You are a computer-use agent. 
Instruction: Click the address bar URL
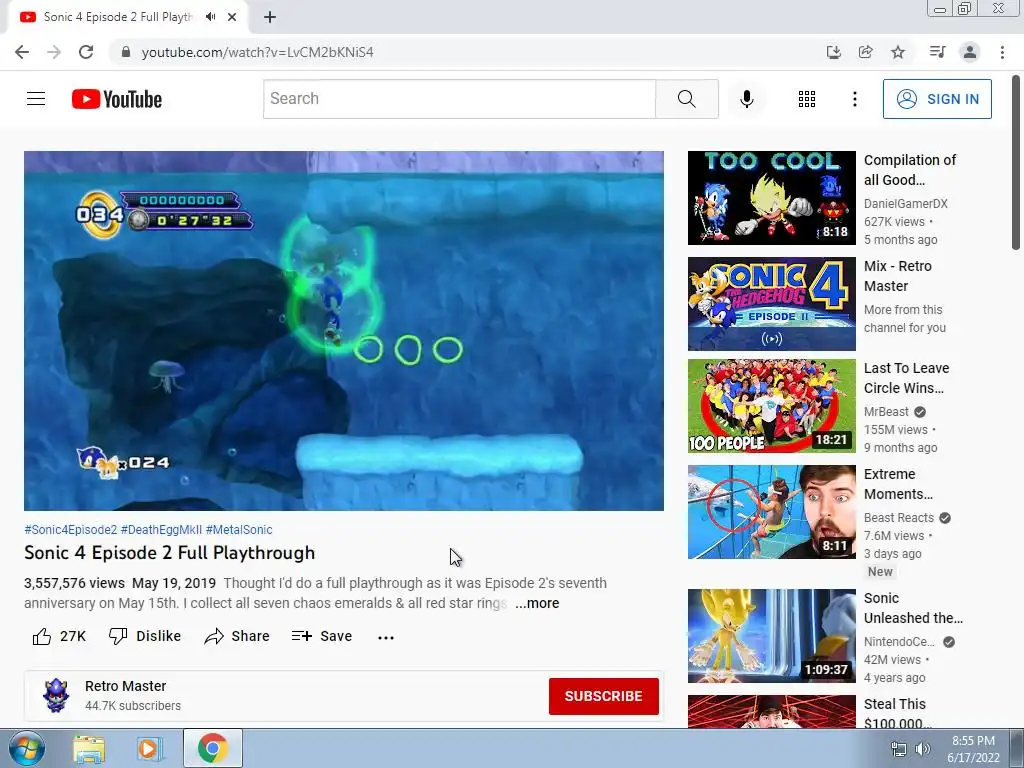(x=257, y=52)
